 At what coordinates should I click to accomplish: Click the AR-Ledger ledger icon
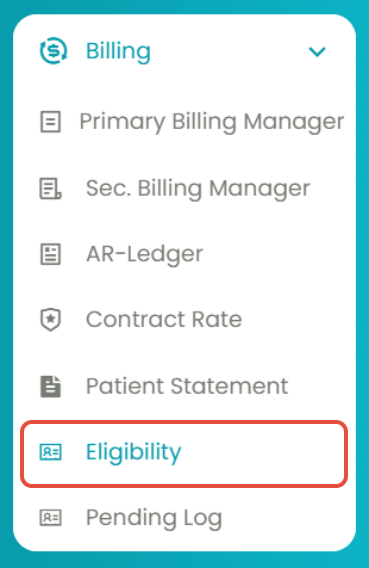pyautogui.click(x=50, y=254)
